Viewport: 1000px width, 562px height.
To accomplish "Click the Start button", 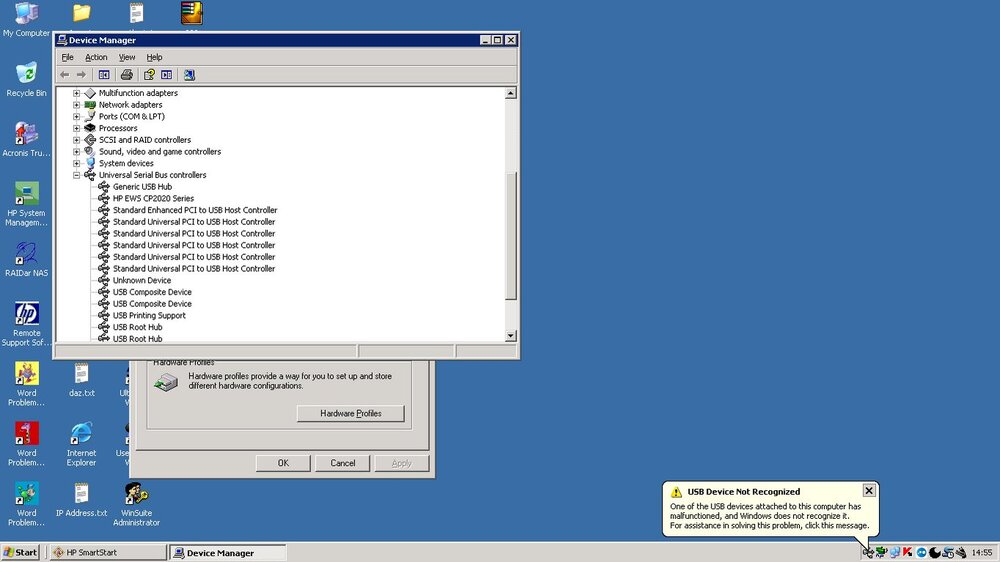I will pyautogui.click(x=20, y=552).
